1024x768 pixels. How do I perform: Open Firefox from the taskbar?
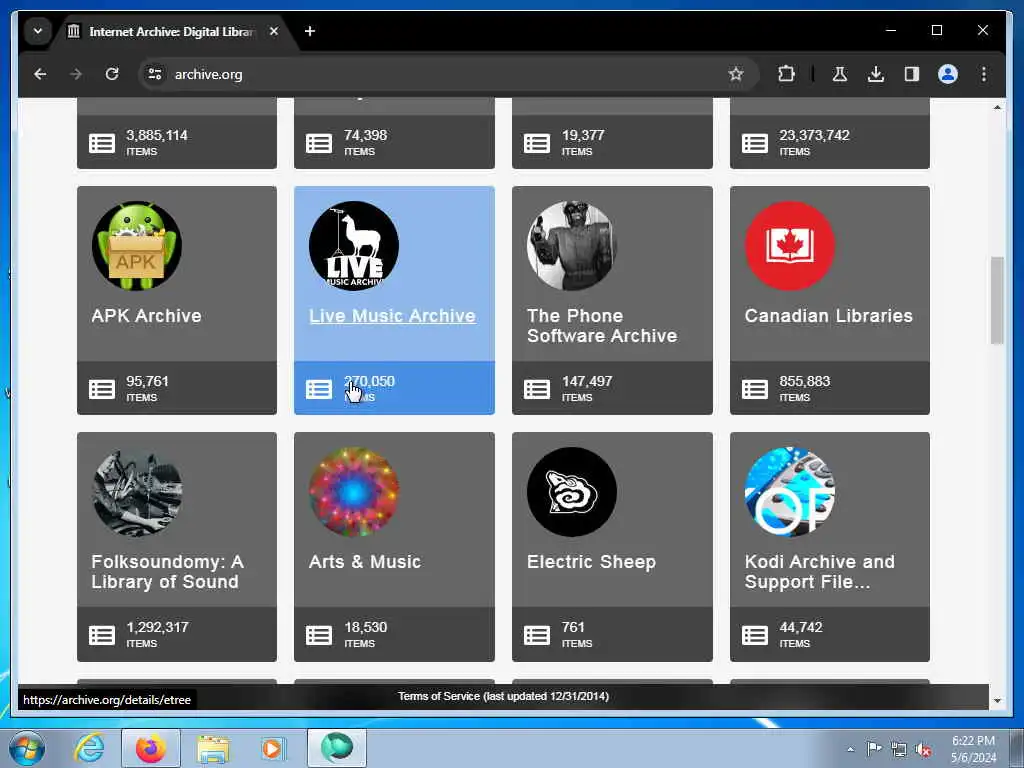click(x=151, y=748)
